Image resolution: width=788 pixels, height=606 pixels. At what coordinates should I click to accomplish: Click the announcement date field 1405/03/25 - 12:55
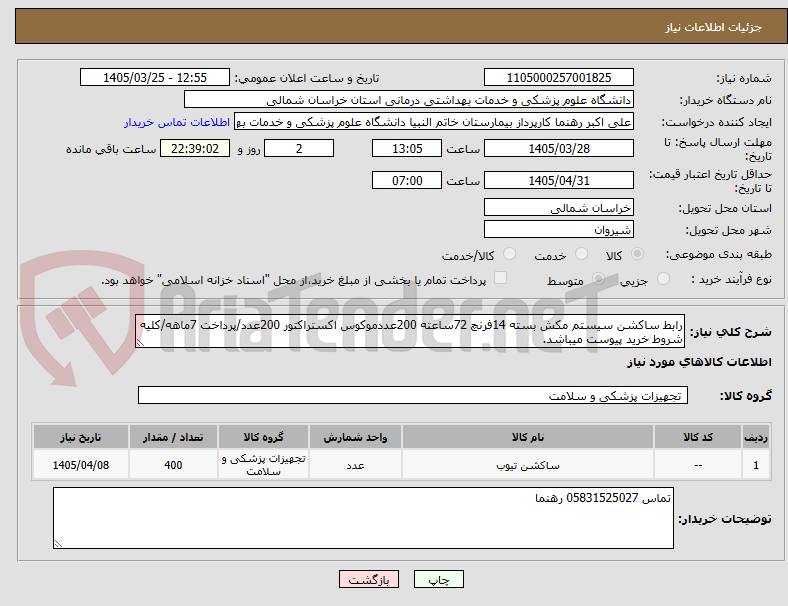tap(155, 77)
